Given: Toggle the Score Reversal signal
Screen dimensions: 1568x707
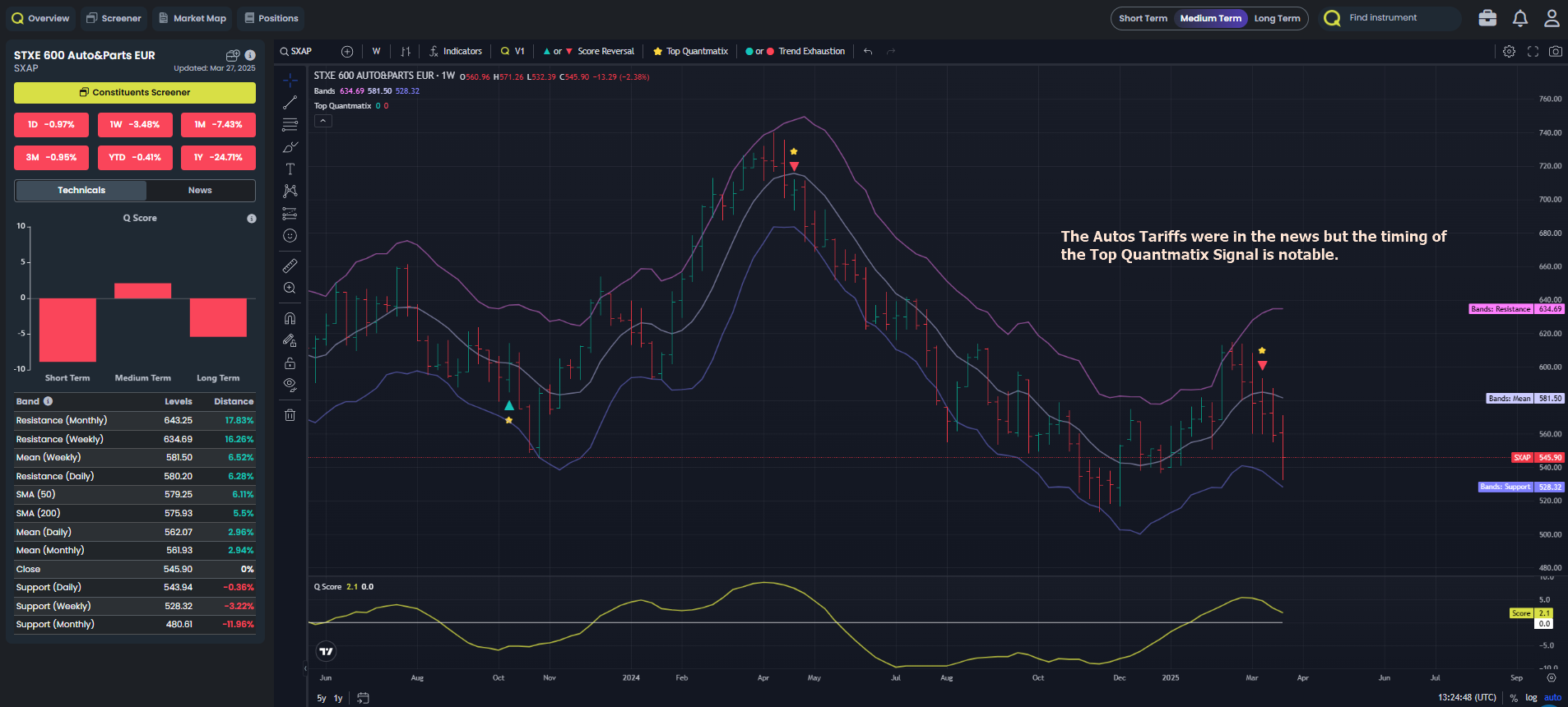Looking at the screenshot, I should (x=588, y=51).
